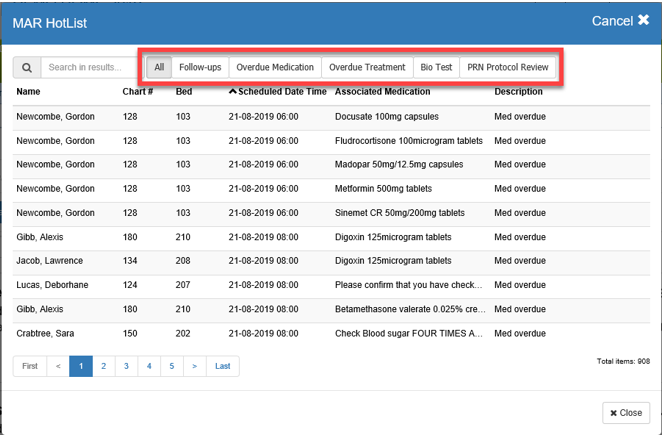This screenshot has width=662, height=436.
Task: Select the All filter tab
Action: [x=159, y=68]
